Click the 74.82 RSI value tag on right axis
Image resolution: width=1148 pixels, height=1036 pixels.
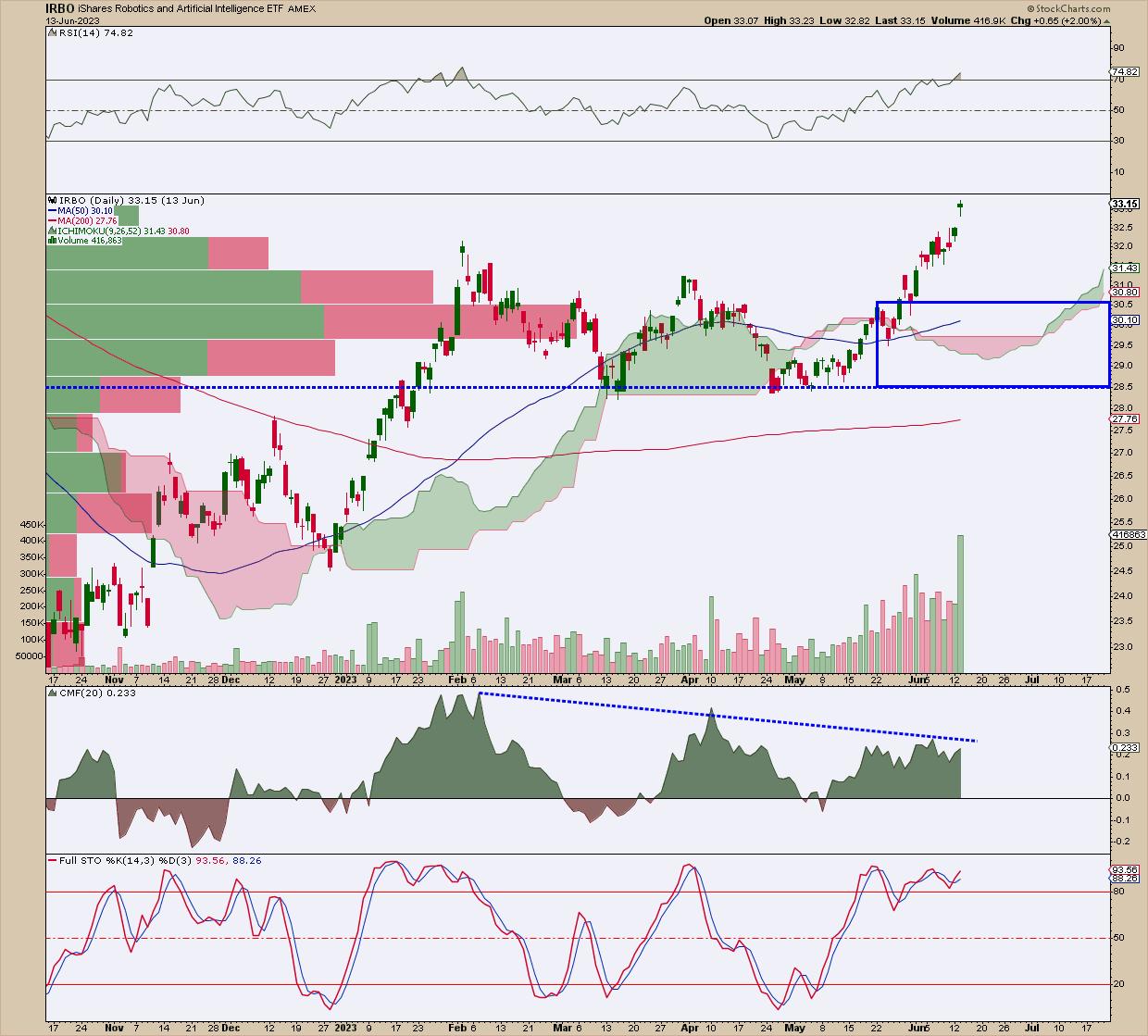point(1125,72)
